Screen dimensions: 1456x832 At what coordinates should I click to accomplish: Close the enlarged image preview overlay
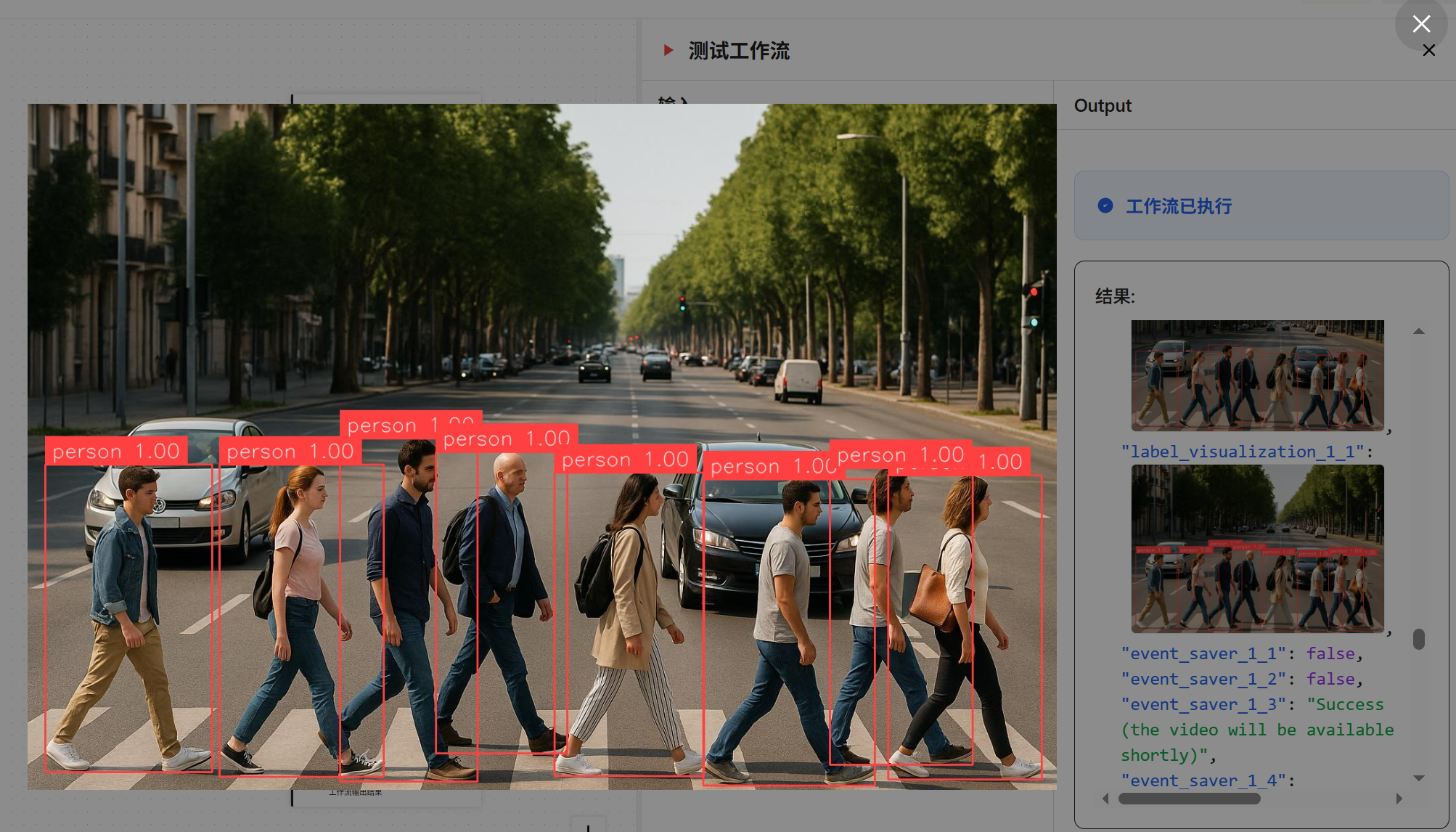tap(1421, 24)
